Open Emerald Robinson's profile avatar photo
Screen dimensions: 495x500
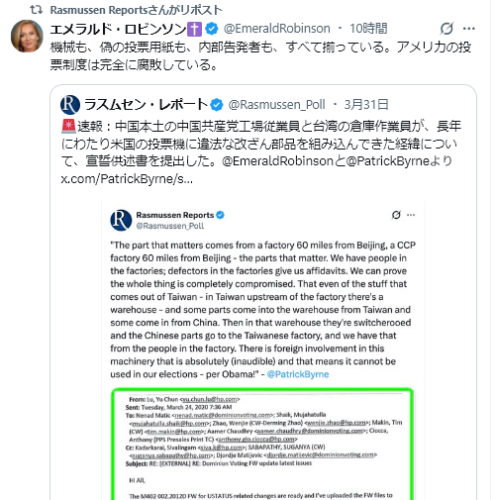[27, 36]
